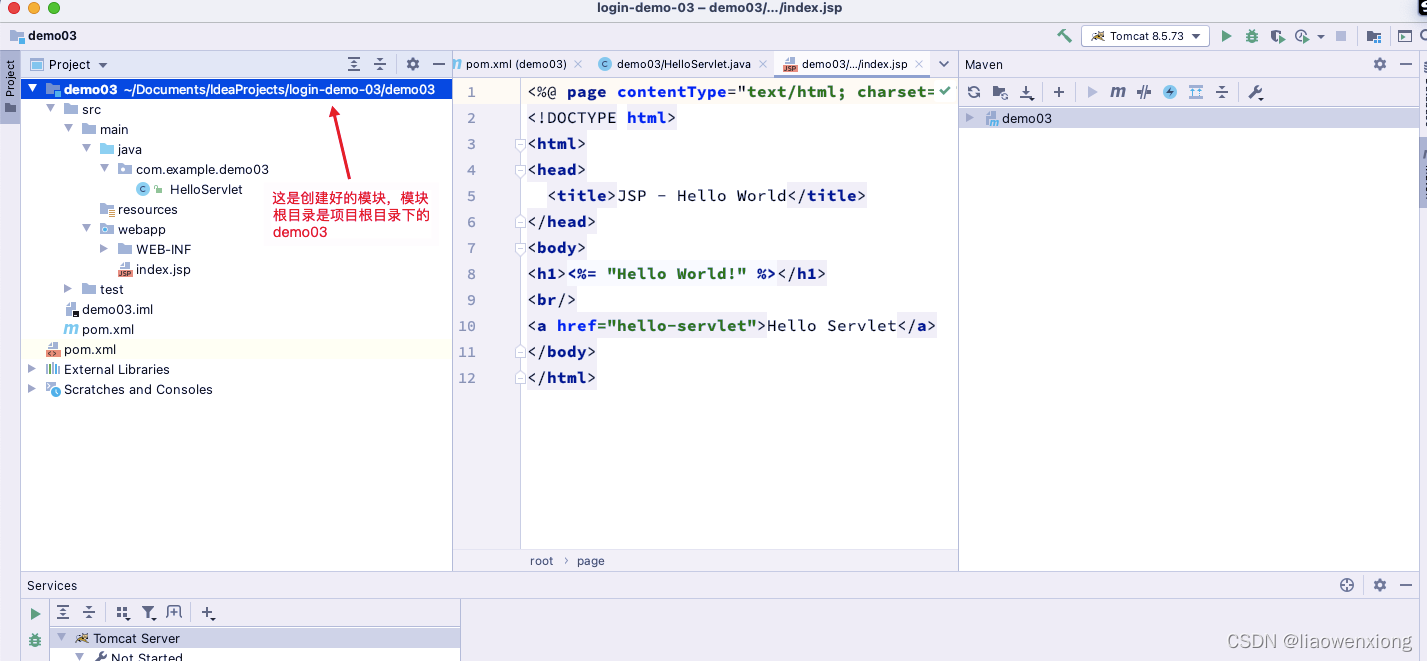Screen dimensions: 1427x661
Task: Open the Project Structure dialog icon
Action: coord(1374,36)
